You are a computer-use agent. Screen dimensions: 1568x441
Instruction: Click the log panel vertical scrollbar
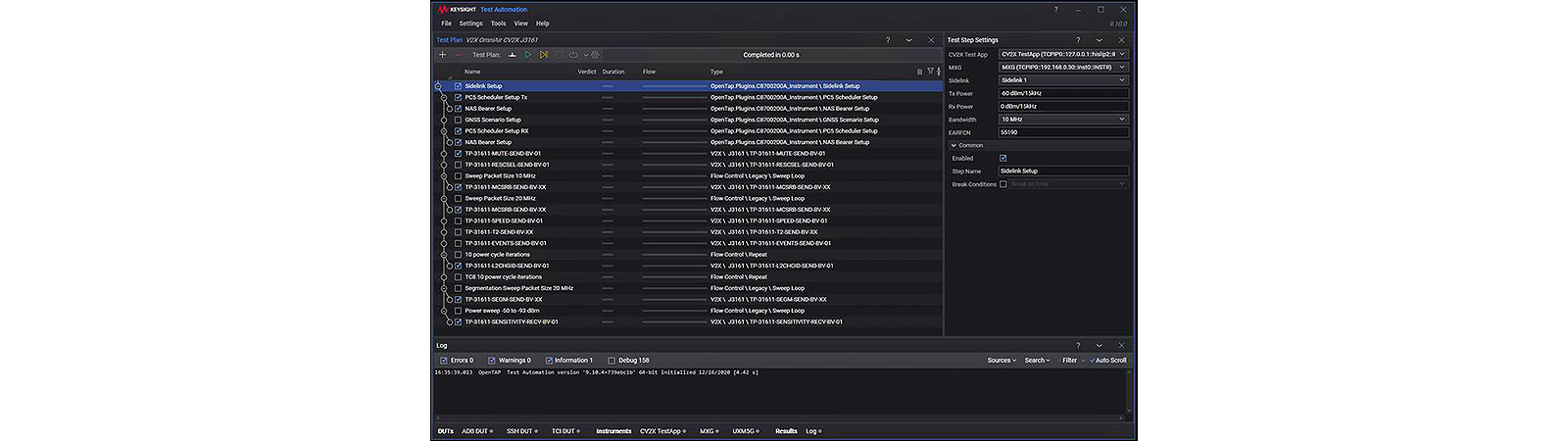click(1129, 391)
